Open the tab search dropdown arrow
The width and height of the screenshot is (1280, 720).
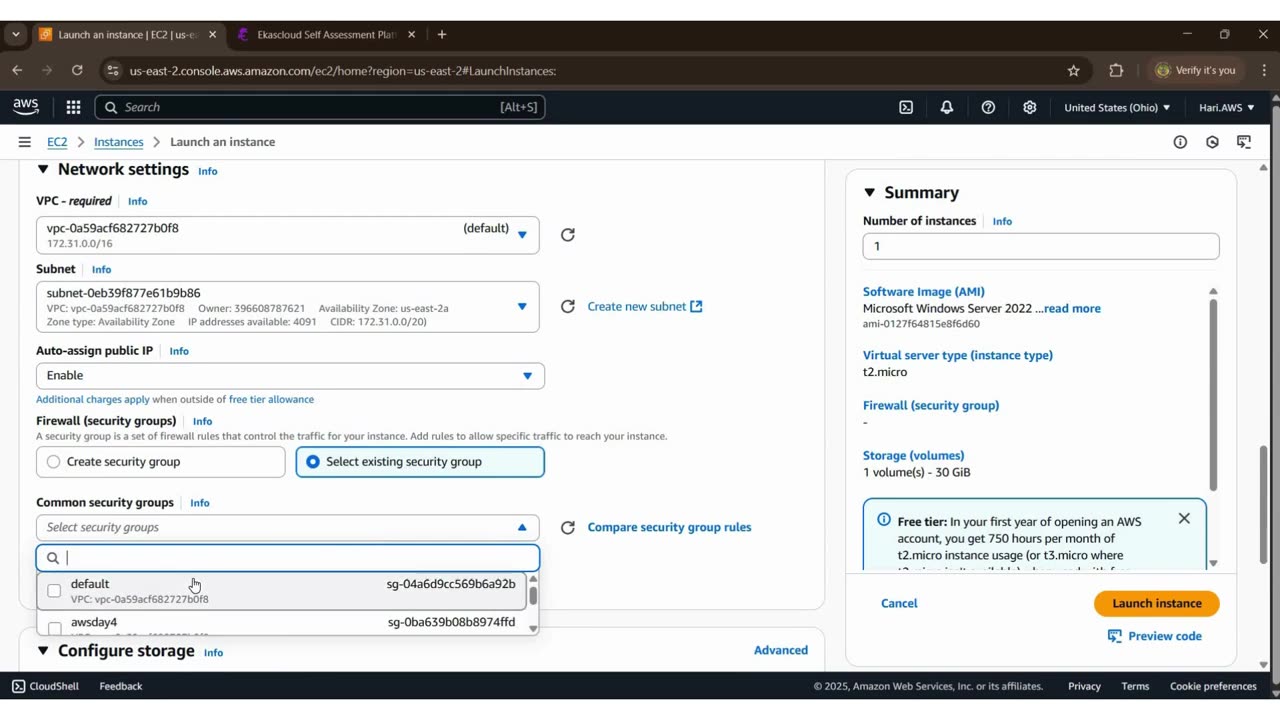pos(15,34)
